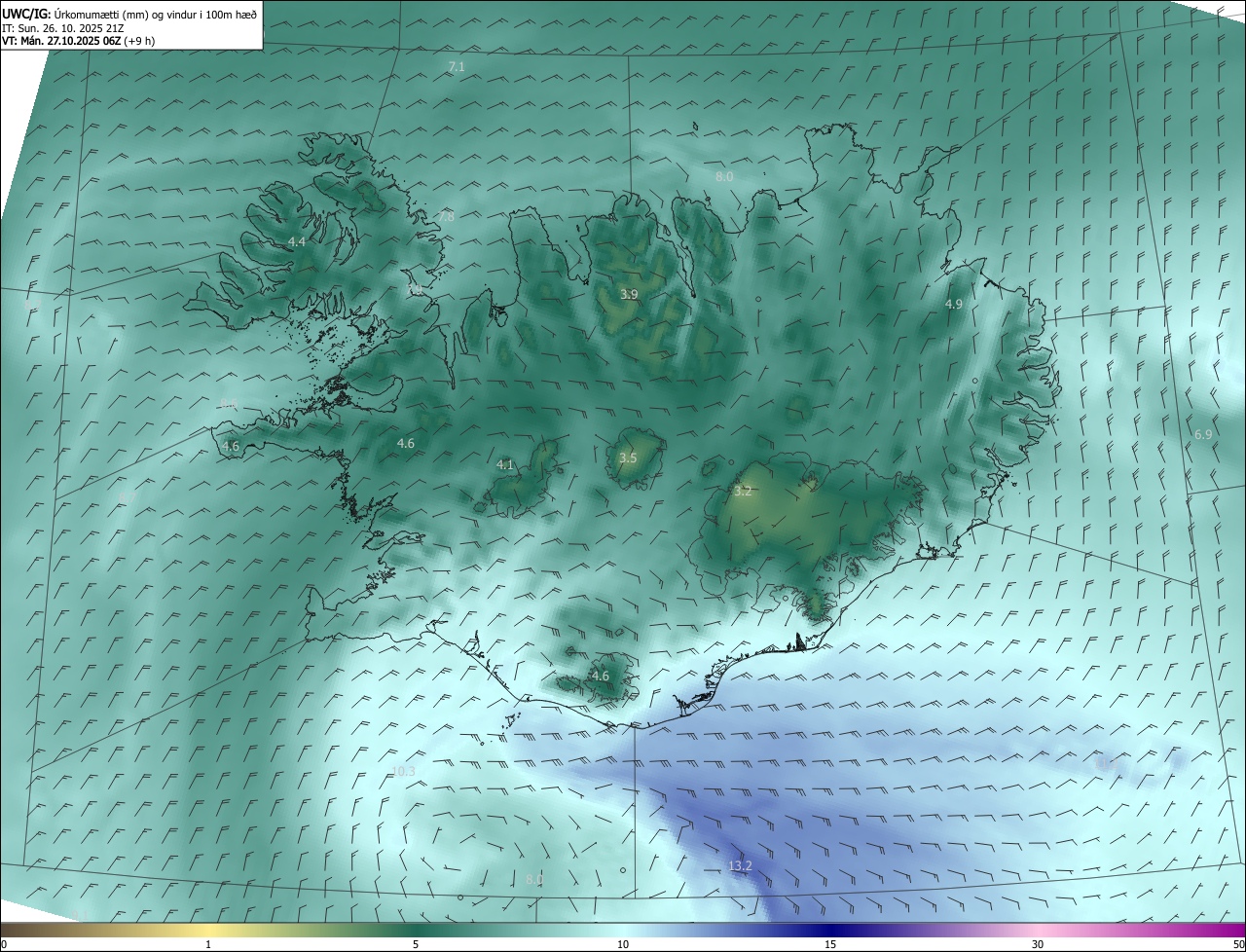
Task: Pick the pale pink color above the 30 tick
Action: pos(1038,930)
